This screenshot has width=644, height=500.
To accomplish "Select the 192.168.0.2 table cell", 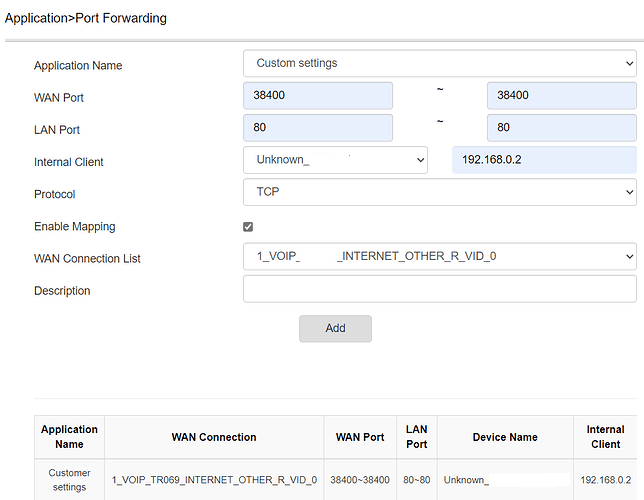I will [x=605, y=480].
